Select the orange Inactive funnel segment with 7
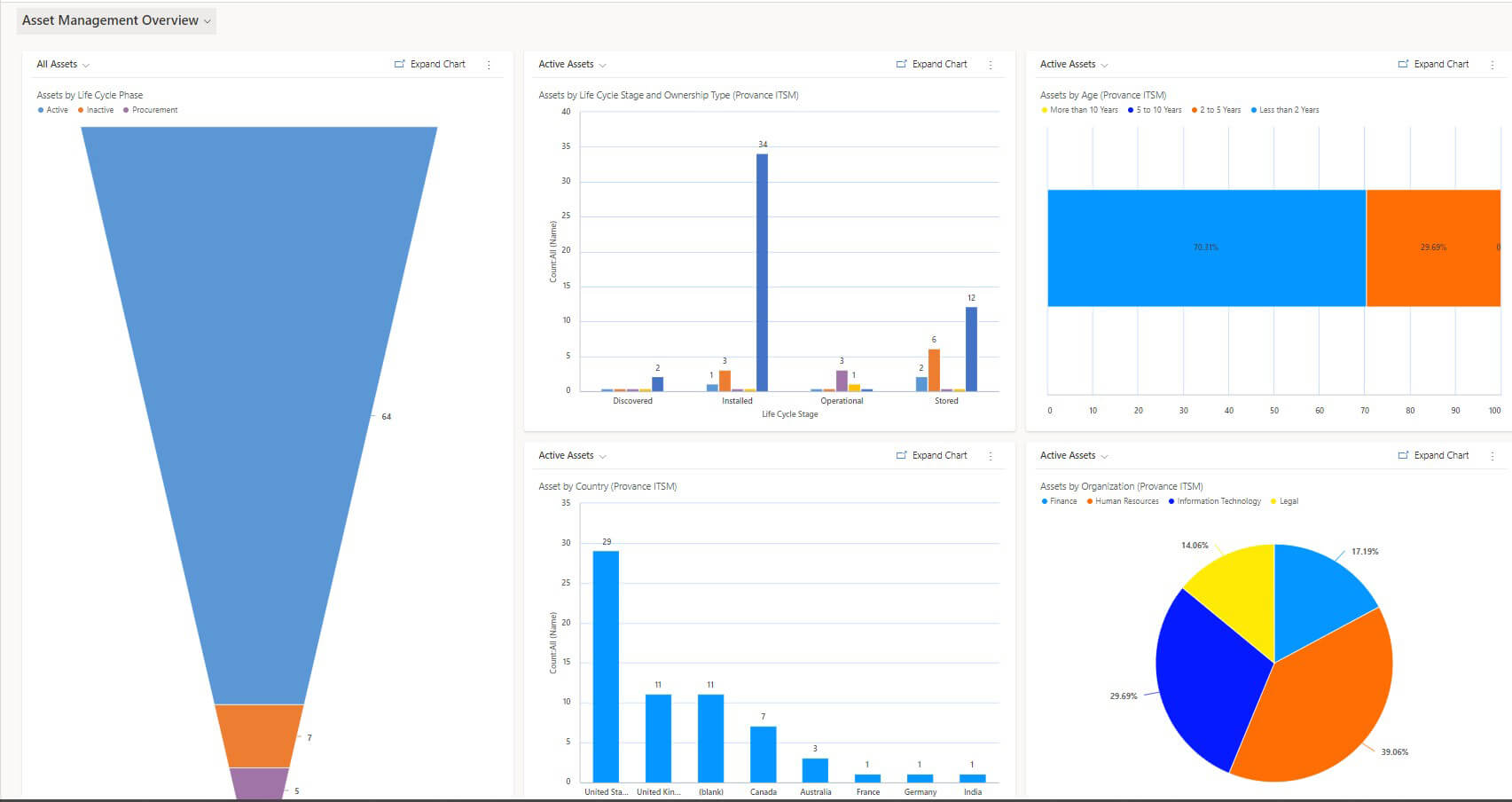Screen dimensions: 1512x802 [259, 736]
